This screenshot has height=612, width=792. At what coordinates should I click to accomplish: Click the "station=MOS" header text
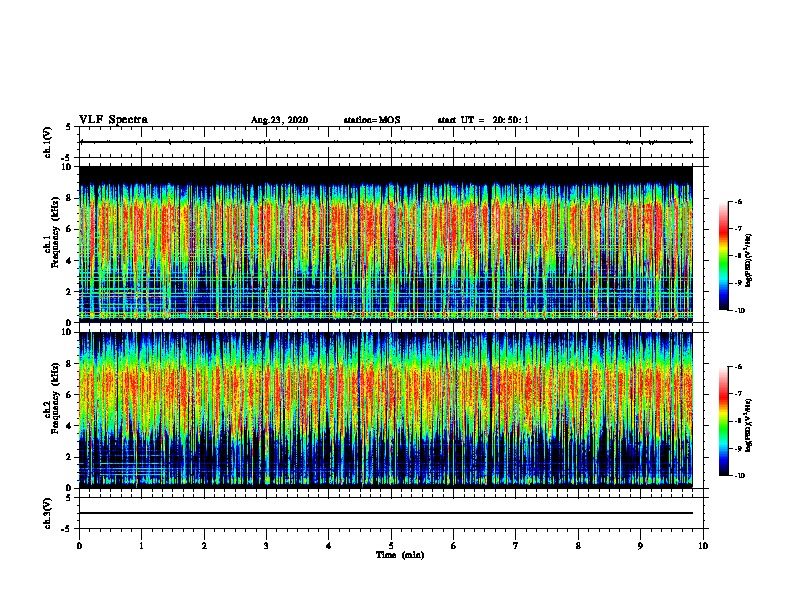(372, 120)
